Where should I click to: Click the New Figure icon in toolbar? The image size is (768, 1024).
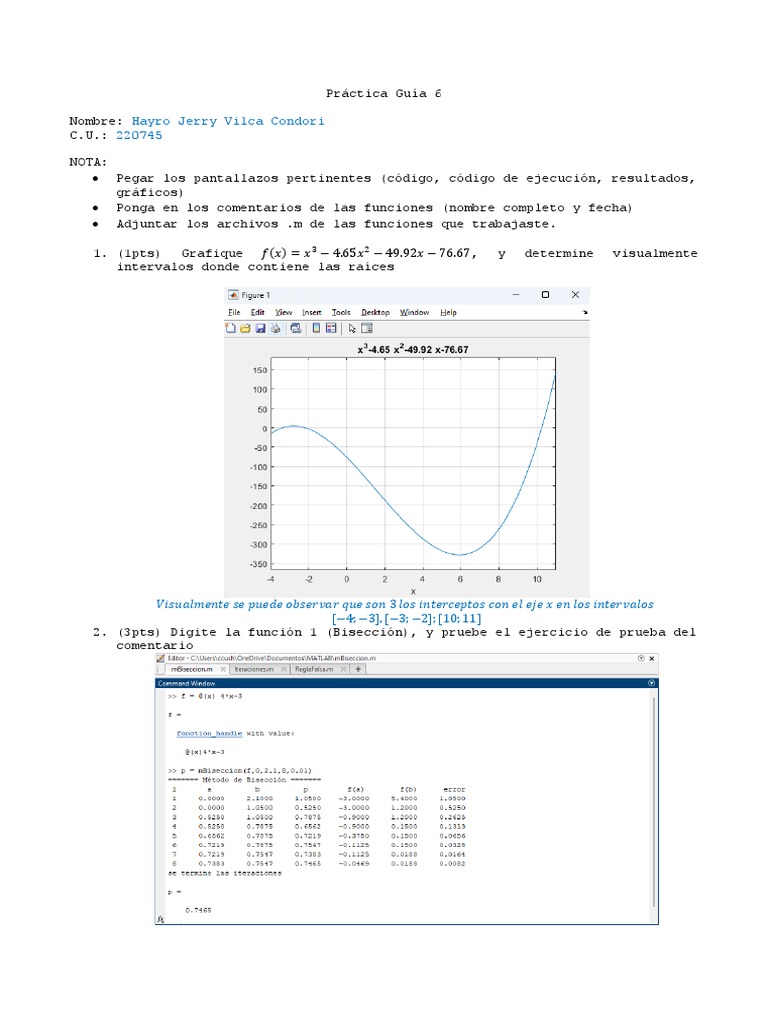click(x=231, y=328)
